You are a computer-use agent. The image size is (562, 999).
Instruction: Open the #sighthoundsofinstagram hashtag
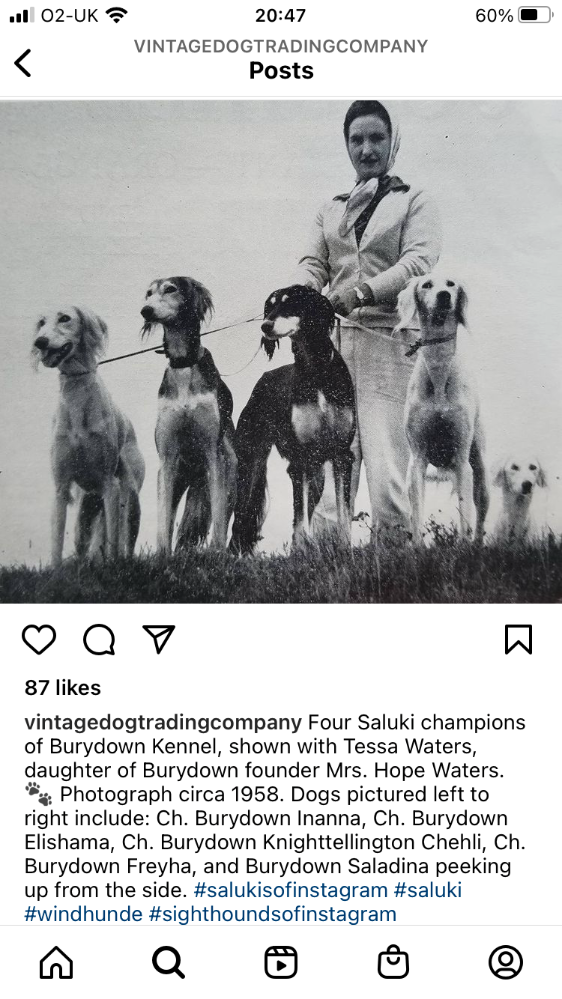click(273, 914)
